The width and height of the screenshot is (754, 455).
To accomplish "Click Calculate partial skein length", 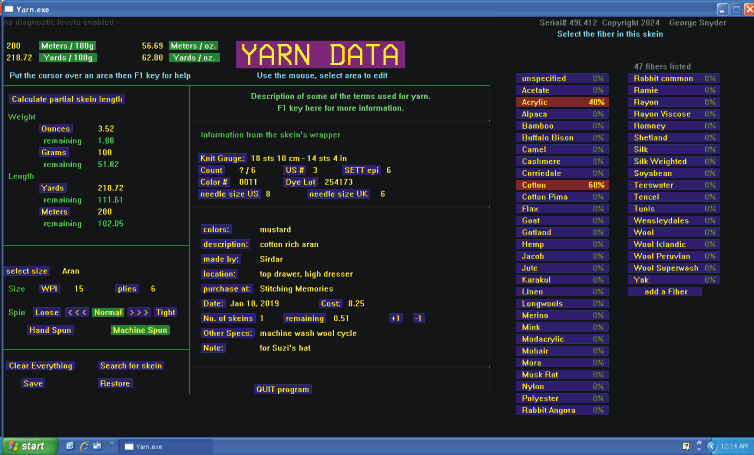I will pyautogui.click(x=67, y=99).
